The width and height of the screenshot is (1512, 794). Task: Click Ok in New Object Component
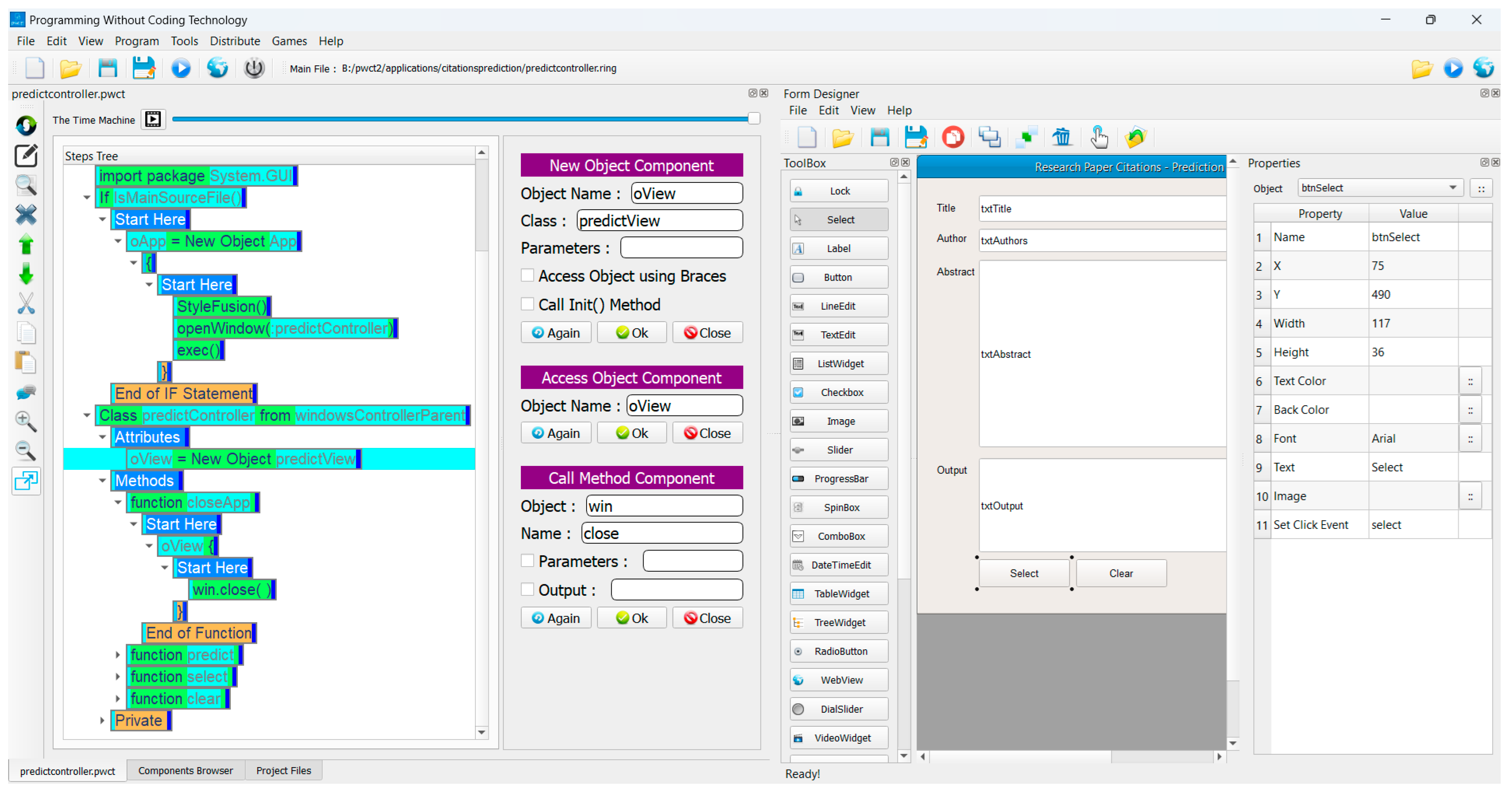click(x=631, y=333)
